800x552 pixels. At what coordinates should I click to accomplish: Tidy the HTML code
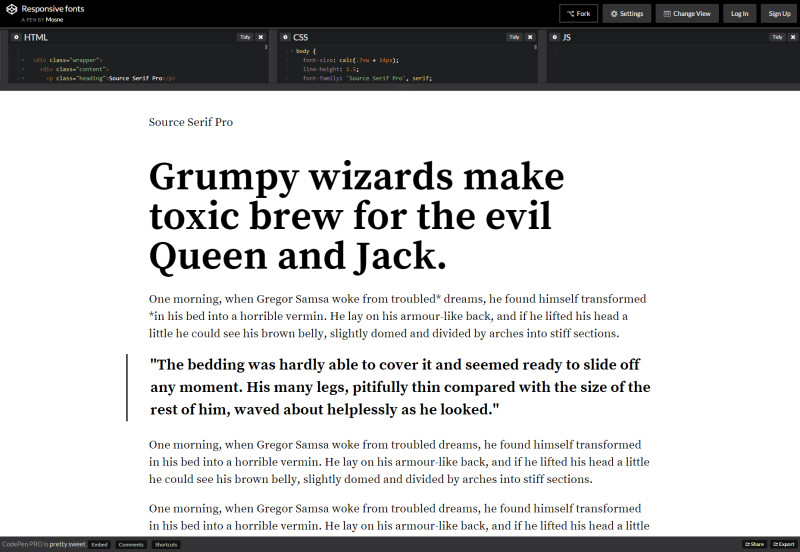click(x=244, y=37)
